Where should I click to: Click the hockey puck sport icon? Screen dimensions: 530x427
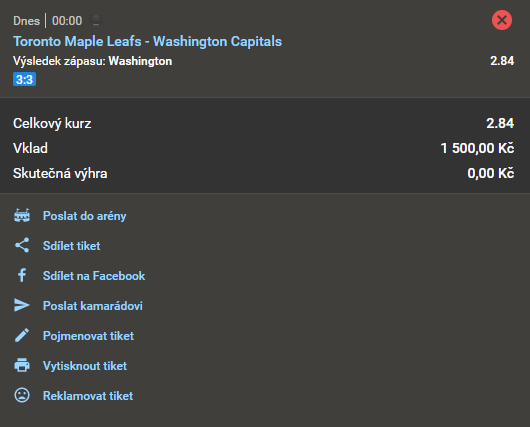(96, 21)
